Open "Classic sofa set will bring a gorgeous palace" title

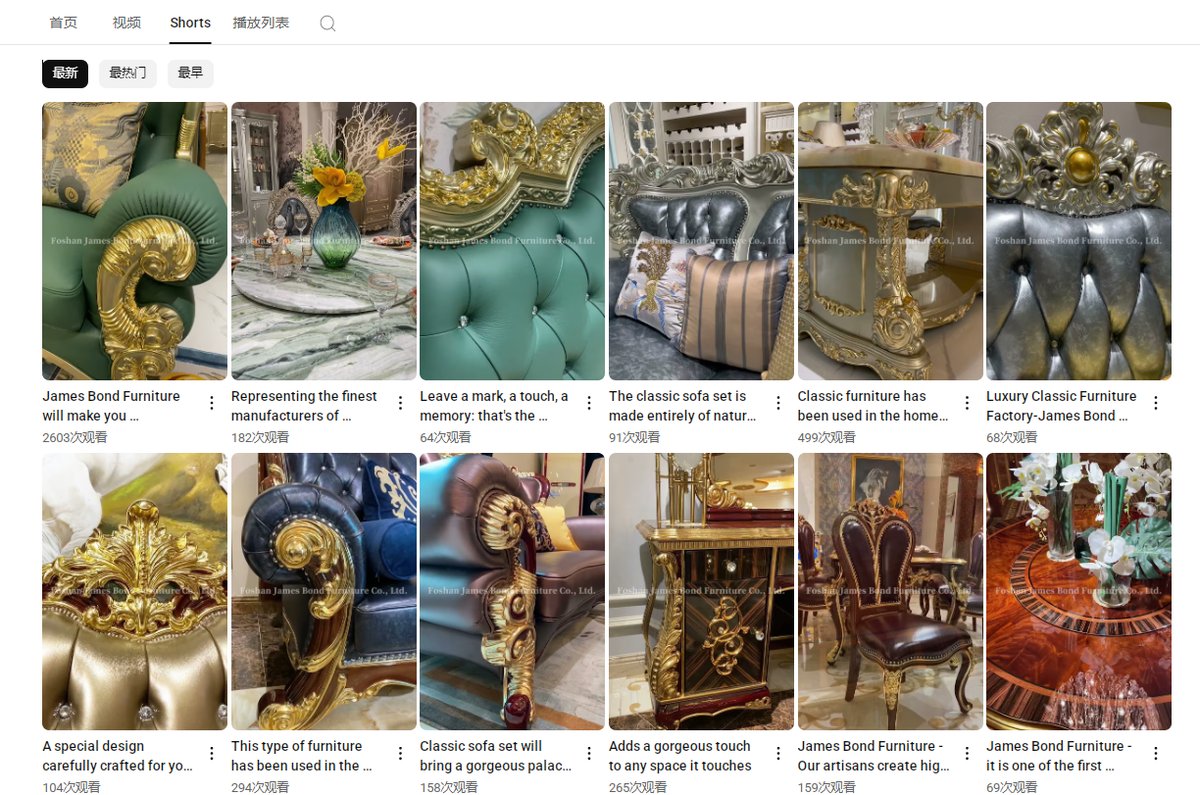tap(496, 756)
